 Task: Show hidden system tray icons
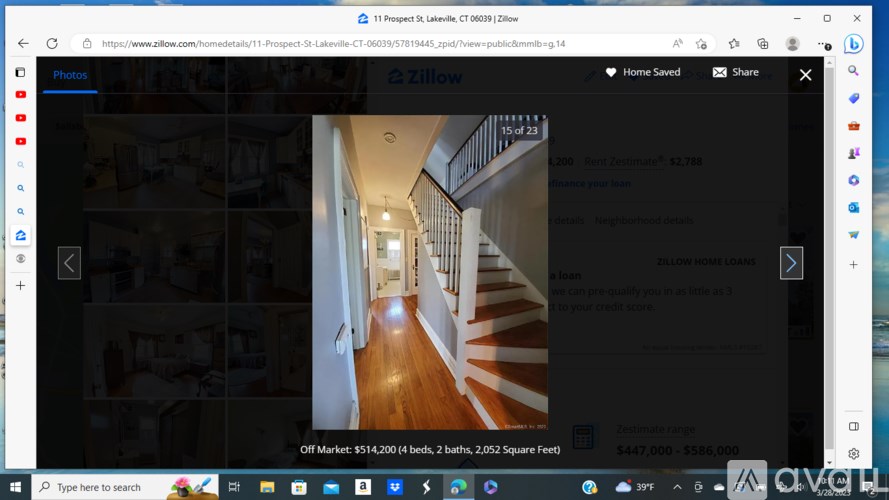tap(677, 487)
